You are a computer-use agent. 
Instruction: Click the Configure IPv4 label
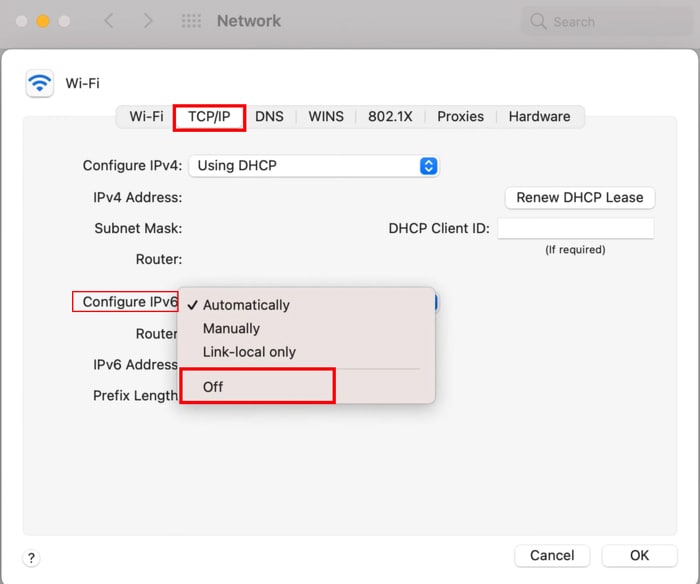(x=133, y=166)
